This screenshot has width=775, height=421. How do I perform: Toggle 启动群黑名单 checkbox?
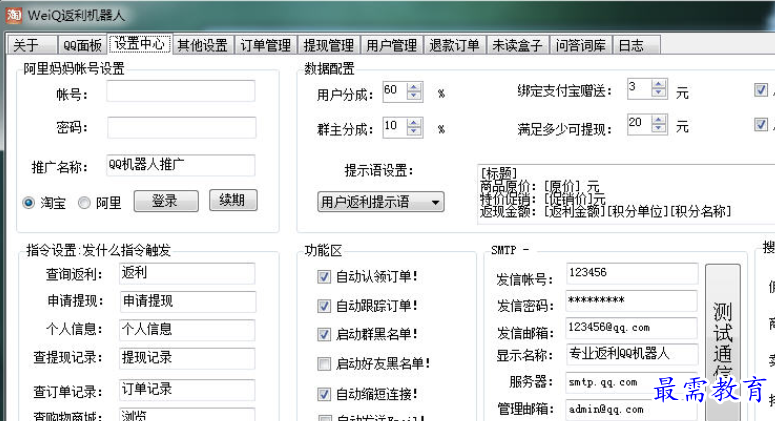point(324,335)
